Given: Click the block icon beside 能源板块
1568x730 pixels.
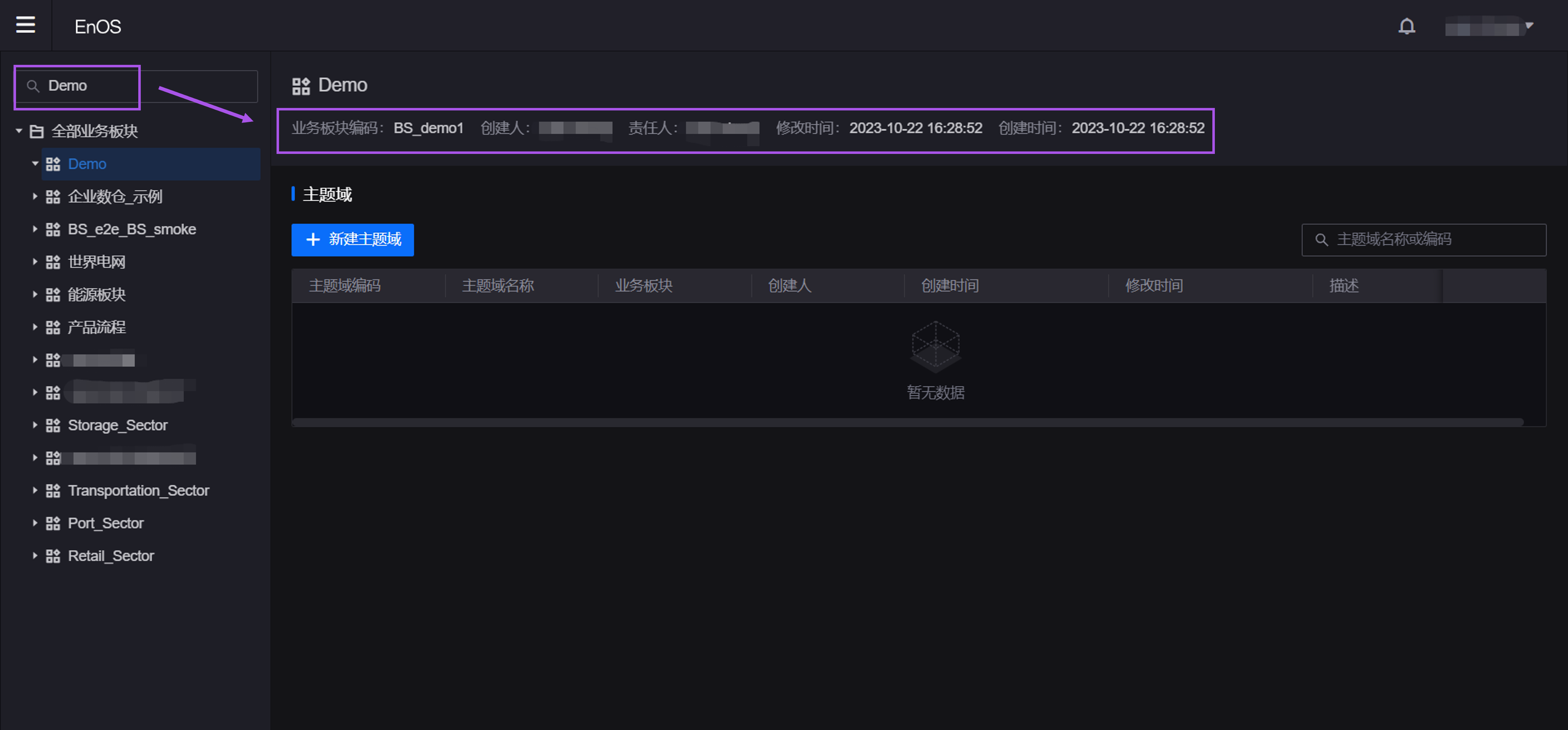Looking at the screenshot, I should [53, 295].
